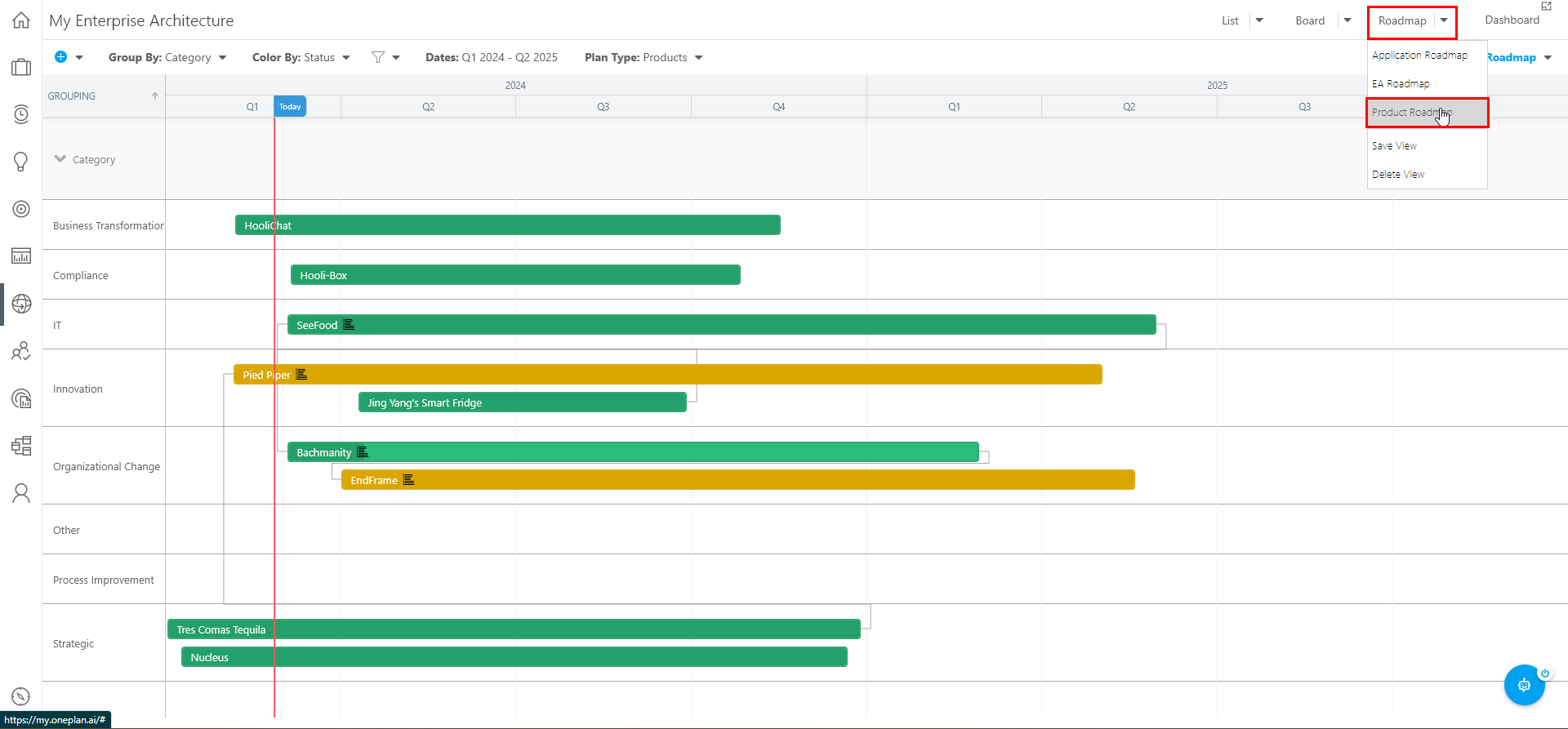Click the task list icon on EndFrame bar
1568x729 pixels.
coord(409,480)
